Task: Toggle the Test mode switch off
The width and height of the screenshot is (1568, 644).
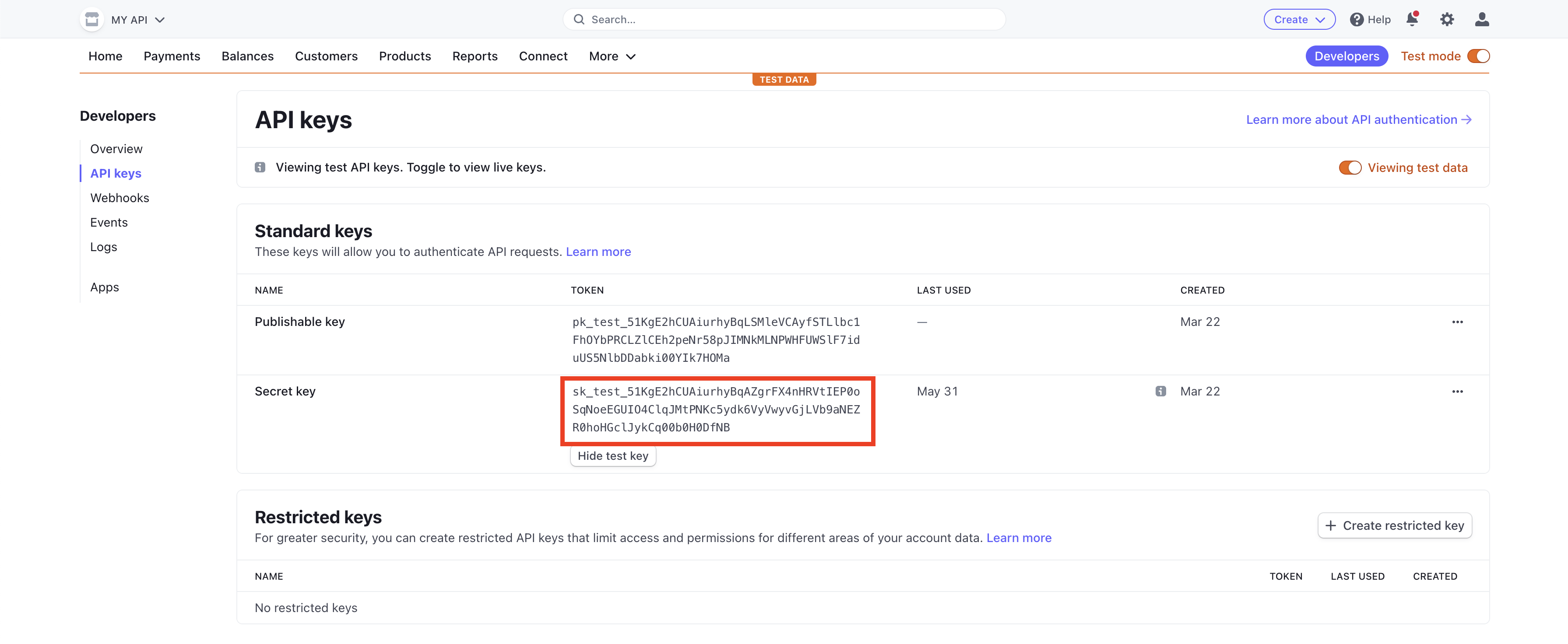Action: pos(1478,56)
